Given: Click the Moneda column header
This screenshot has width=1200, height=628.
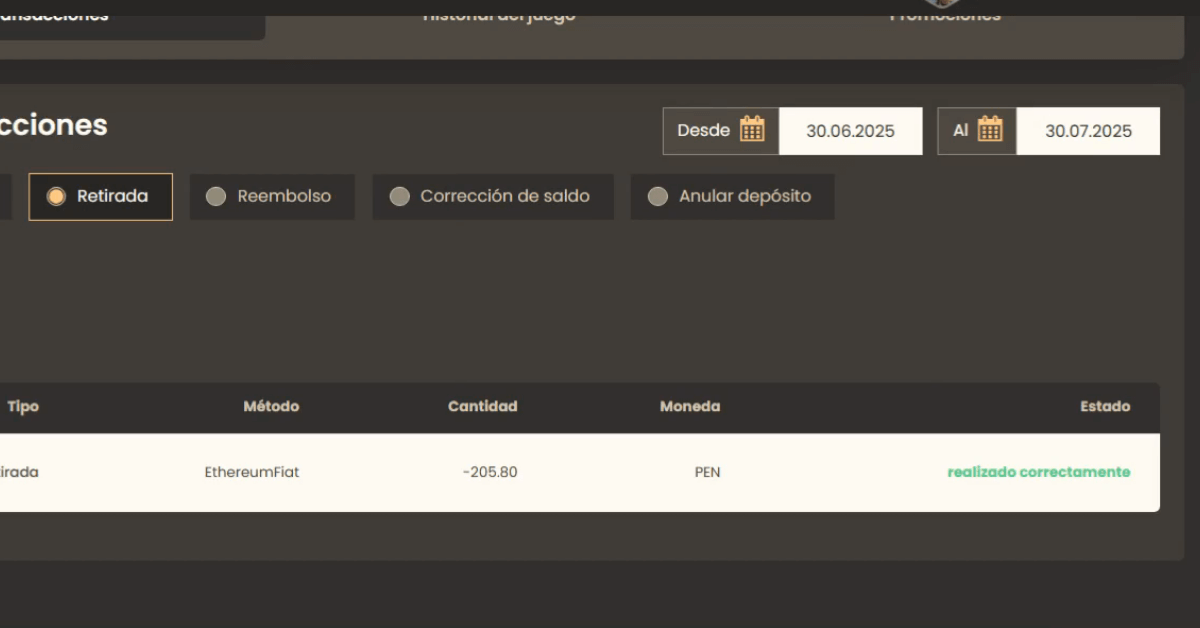Looking at the screenshot, I should (x=689, y=407).
